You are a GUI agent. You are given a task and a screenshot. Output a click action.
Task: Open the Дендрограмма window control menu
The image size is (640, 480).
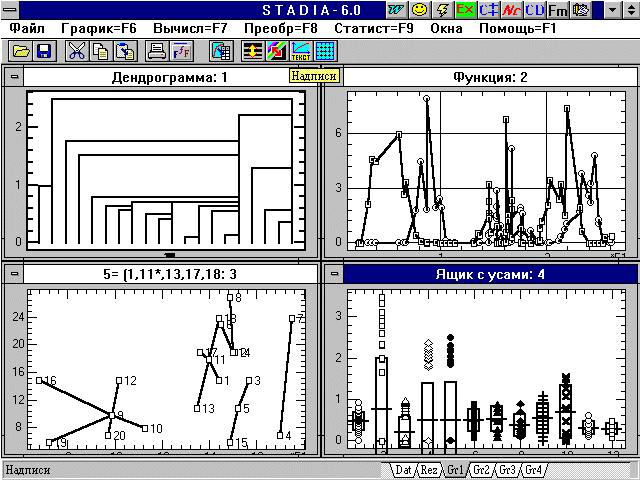(x=13, y=78)
